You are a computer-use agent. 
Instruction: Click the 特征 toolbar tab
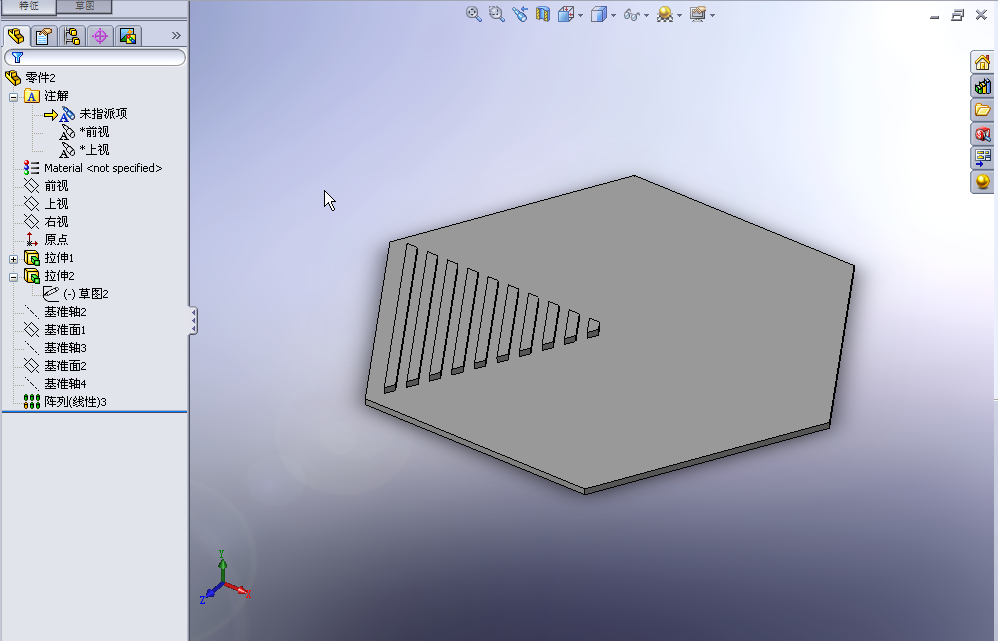(29, 6)
